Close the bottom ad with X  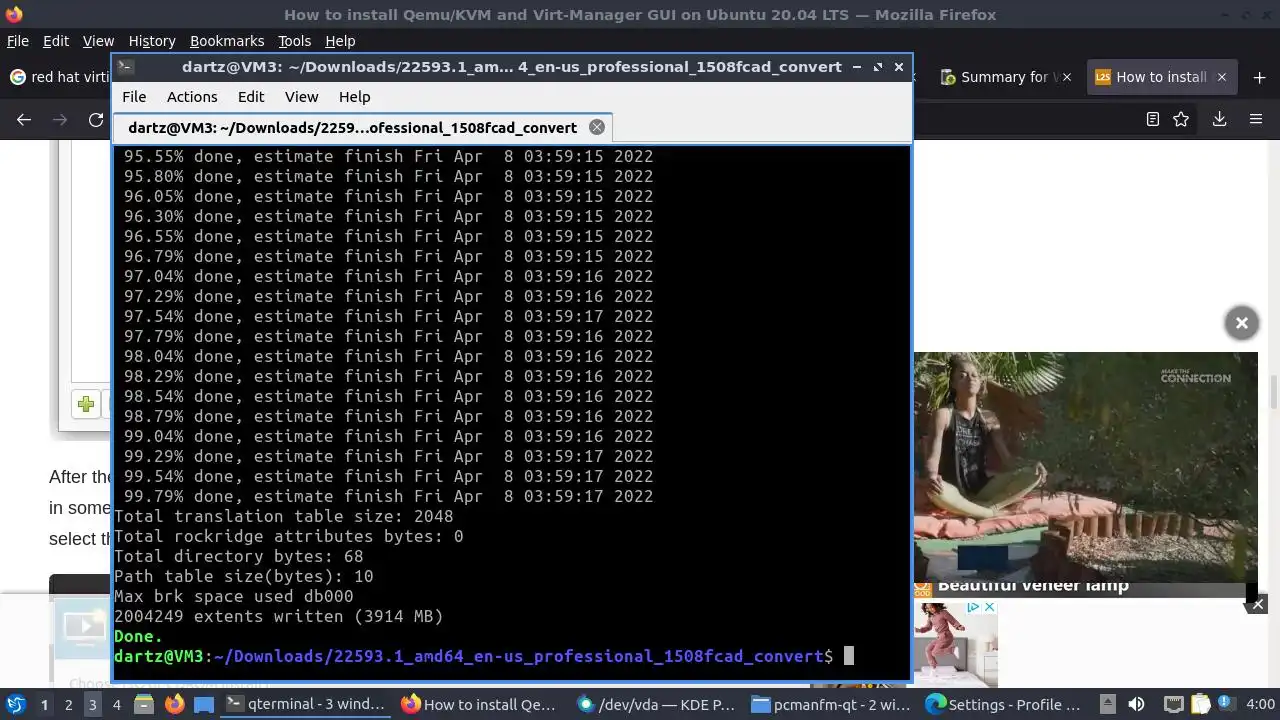coord(989,608)
